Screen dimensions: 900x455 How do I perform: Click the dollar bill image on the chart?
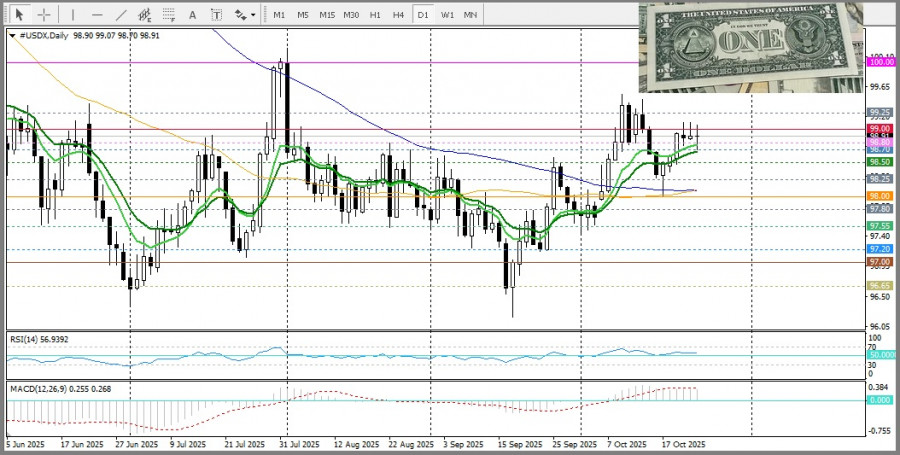[x=751, y=47]
